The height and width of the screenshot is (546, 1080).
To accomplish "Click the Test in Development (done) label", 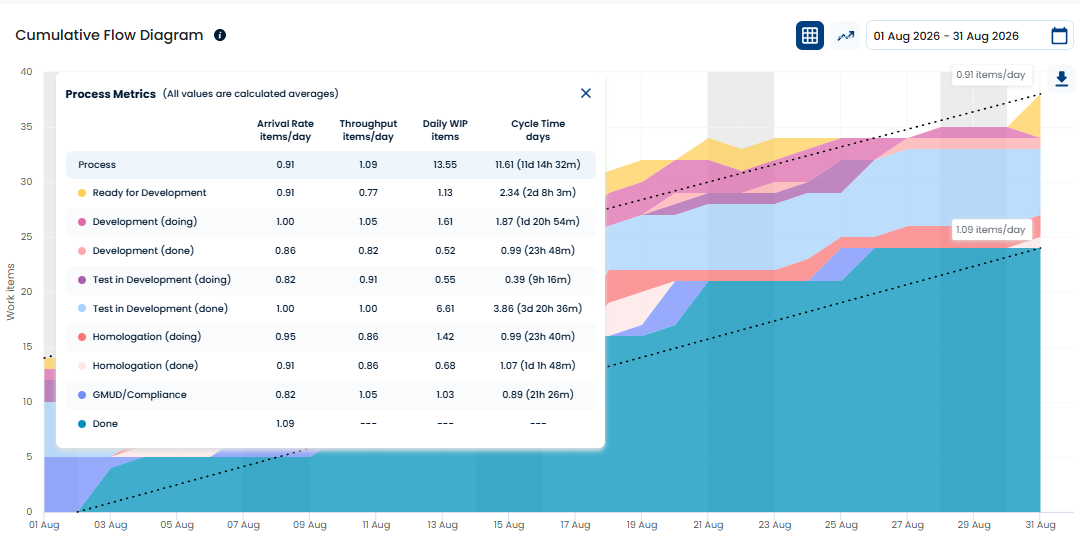I will pyautogui.click(x=160, y=308).
